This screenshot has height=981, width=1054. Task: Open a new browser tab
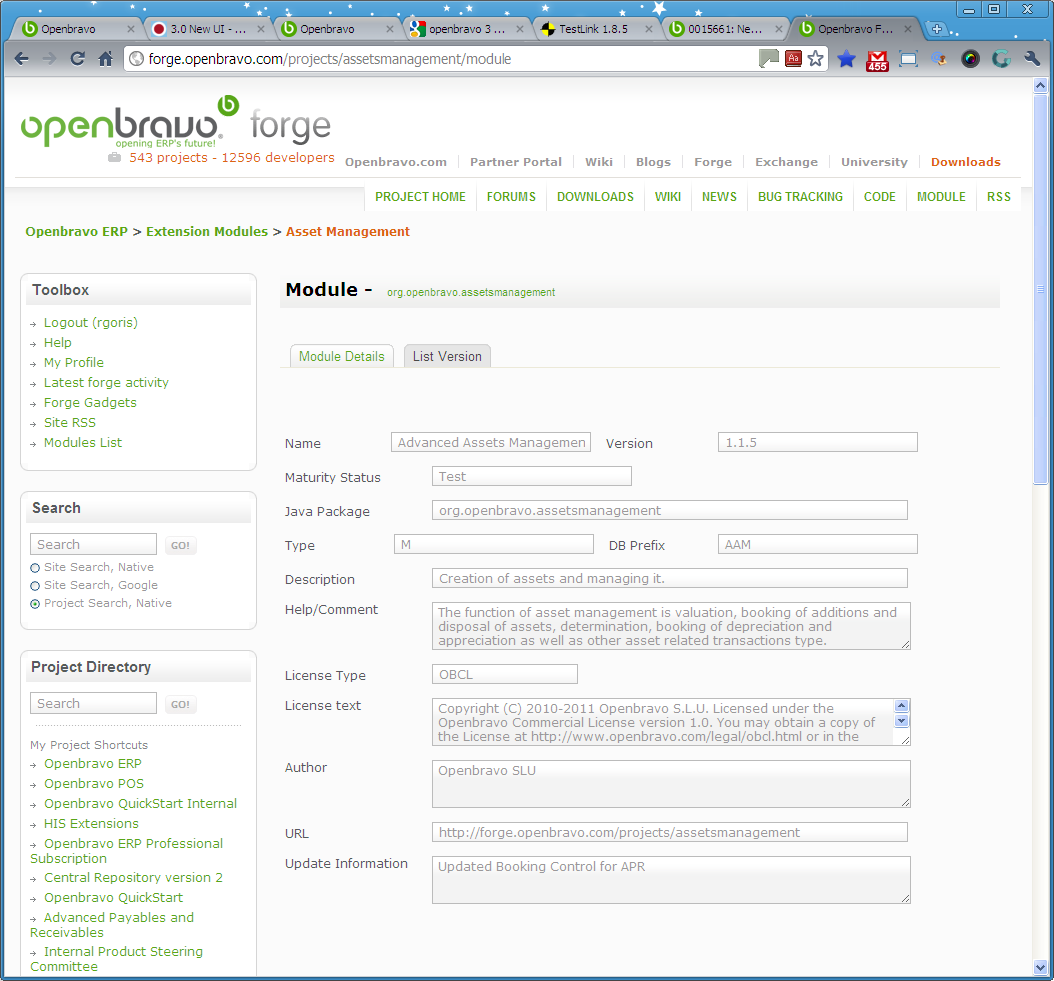[936, 29]
